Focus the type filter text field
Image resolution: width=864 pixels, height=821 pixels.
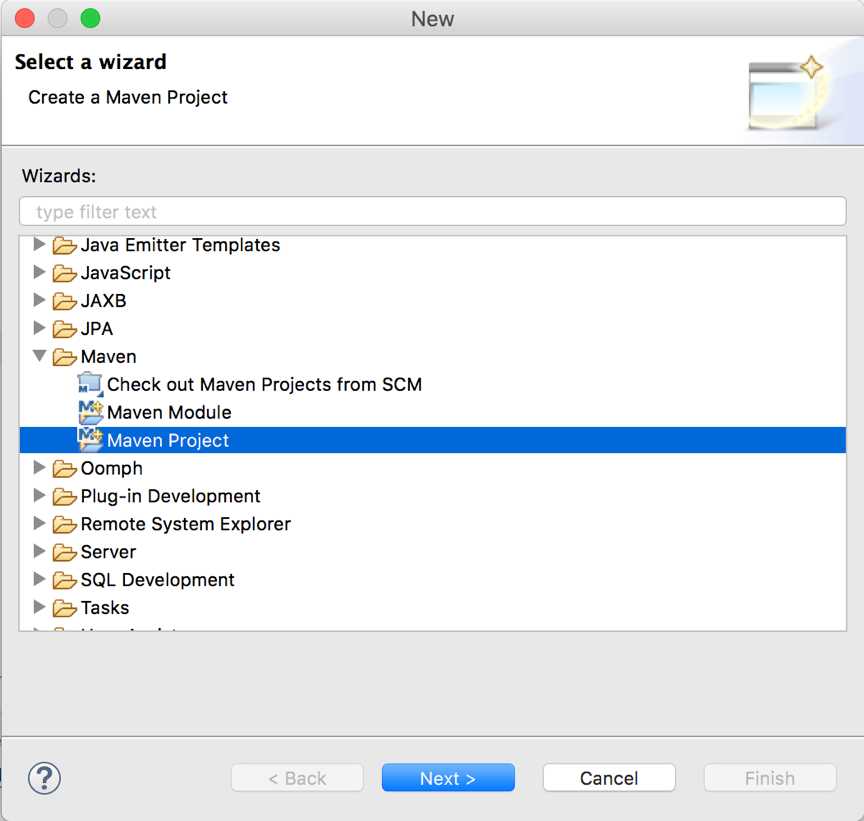[x=432, y=212]
